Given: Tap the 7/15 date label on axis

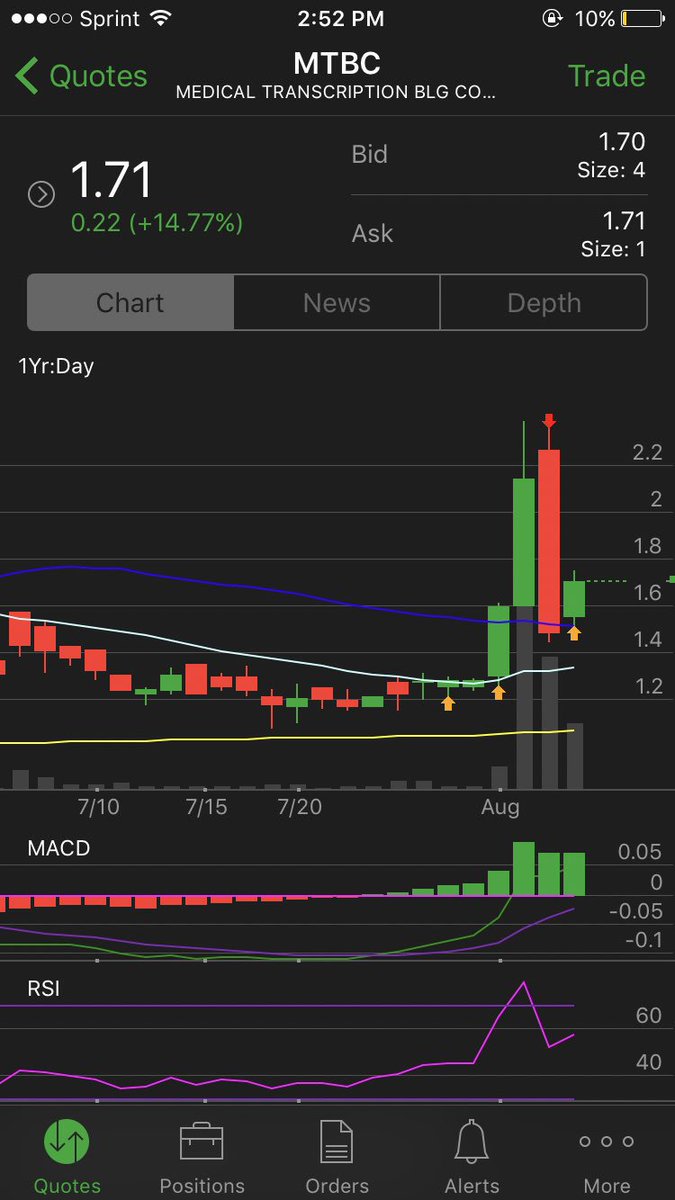Looking at the screenshot, I should (207, 805).
